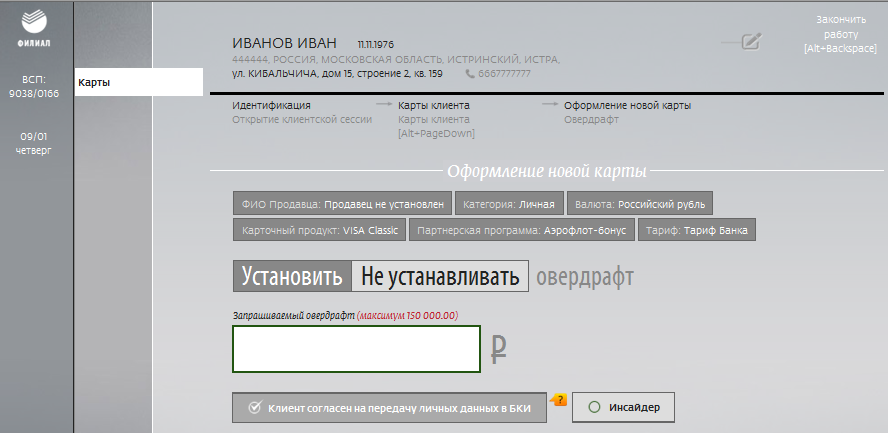Open the Карты sidebar tab
Viewport: 888px width, 433px height.
click(x=139, y=82)
